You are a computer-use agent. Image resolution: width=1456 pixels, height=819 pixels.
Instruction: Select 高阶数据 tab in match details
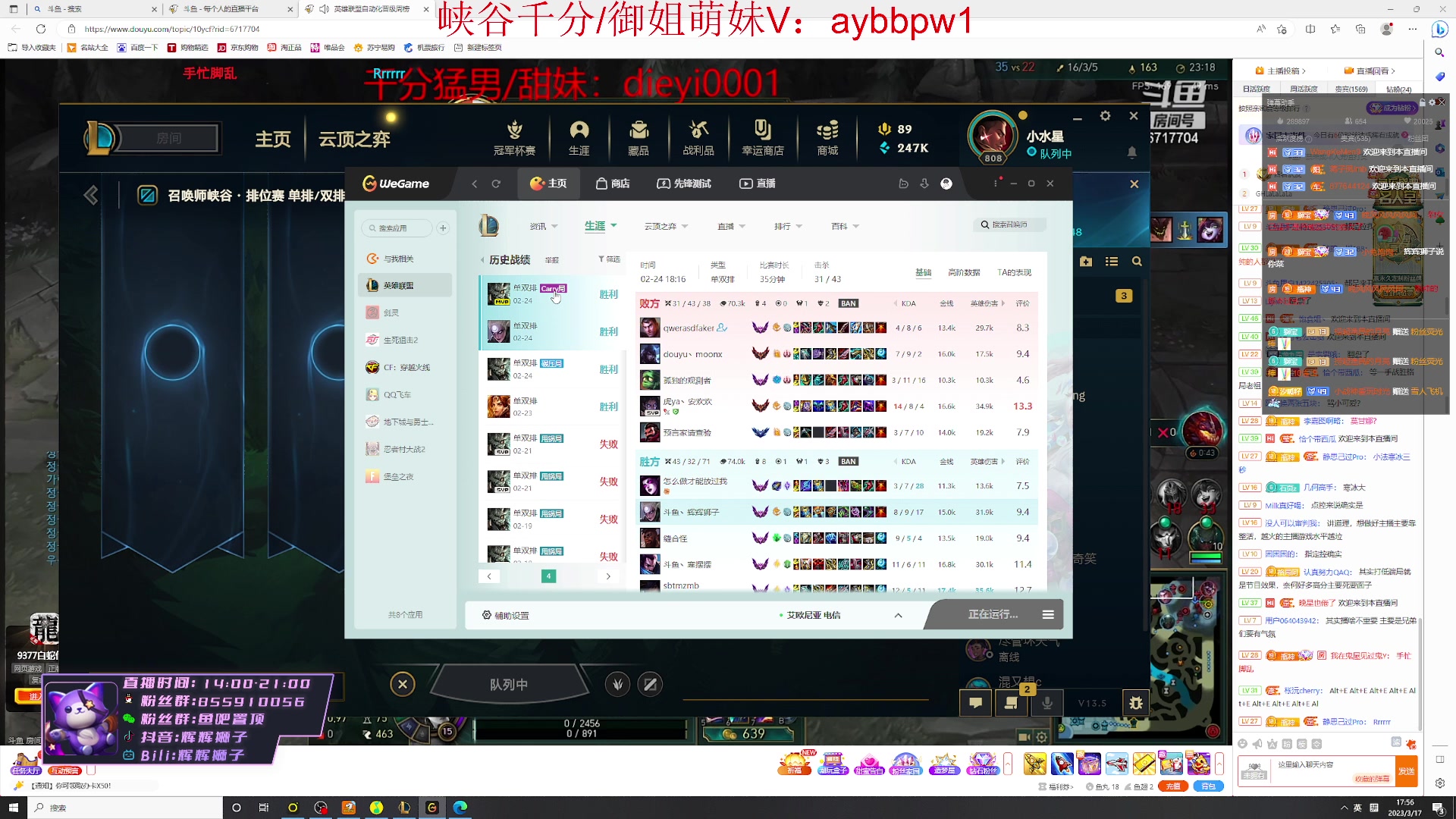[x=964, y=272]
